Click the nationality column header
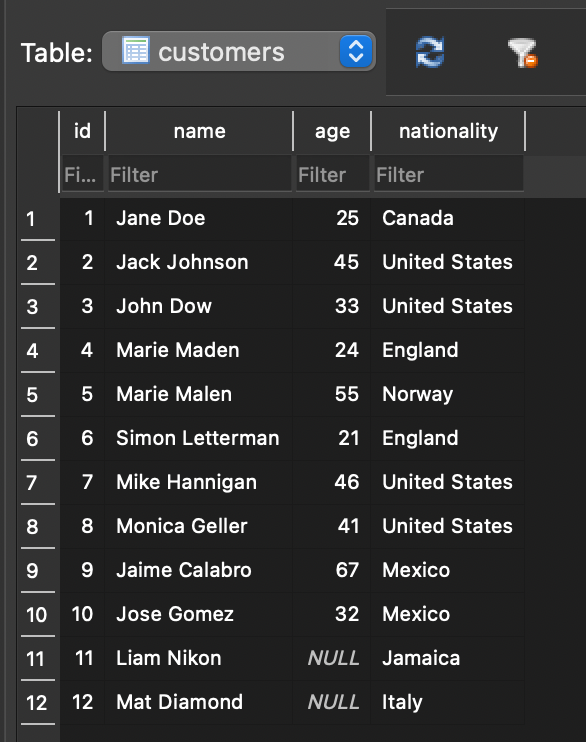The image size is (586, 742). [x=448, y=131]
